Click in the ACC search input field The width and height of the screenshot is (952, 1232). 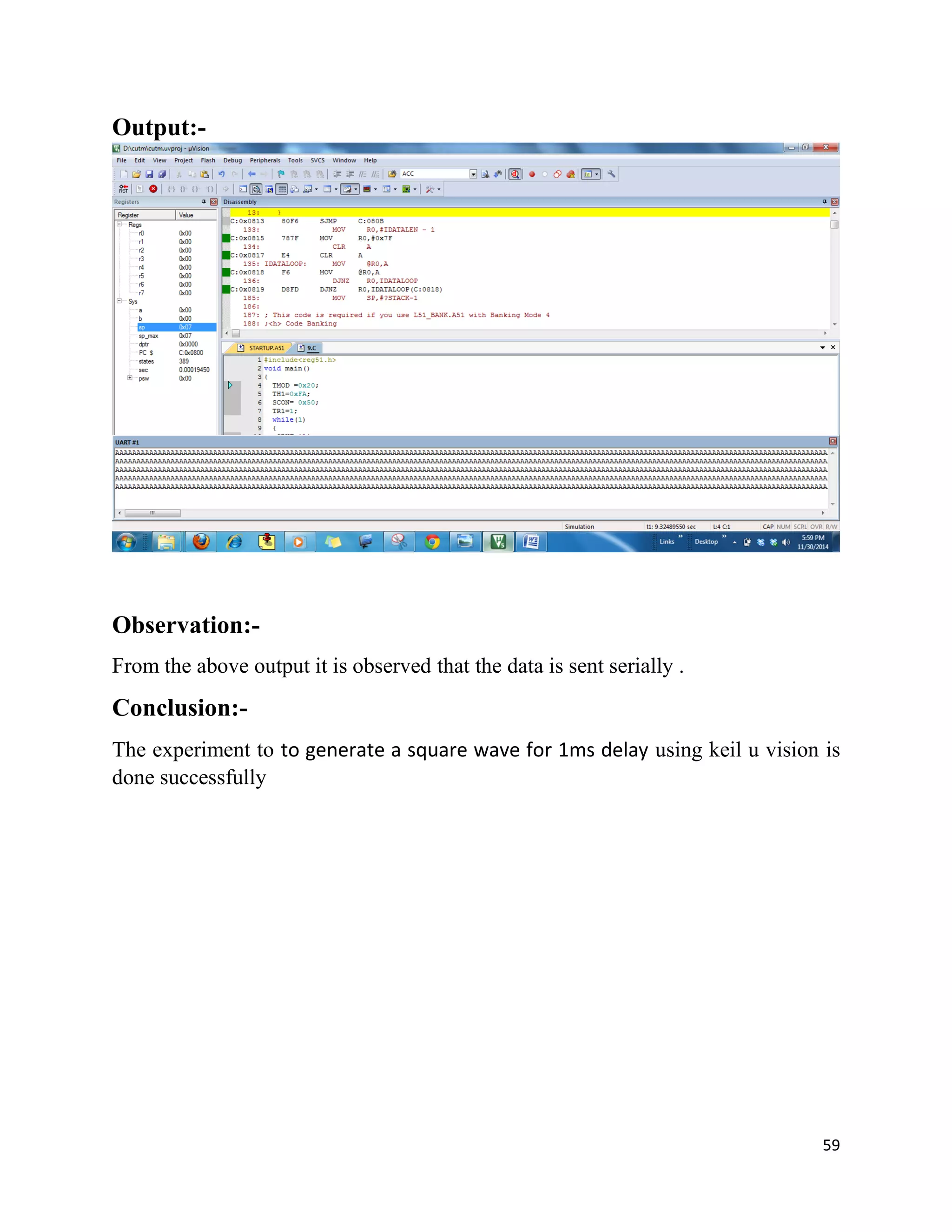[x=435, y=174]
